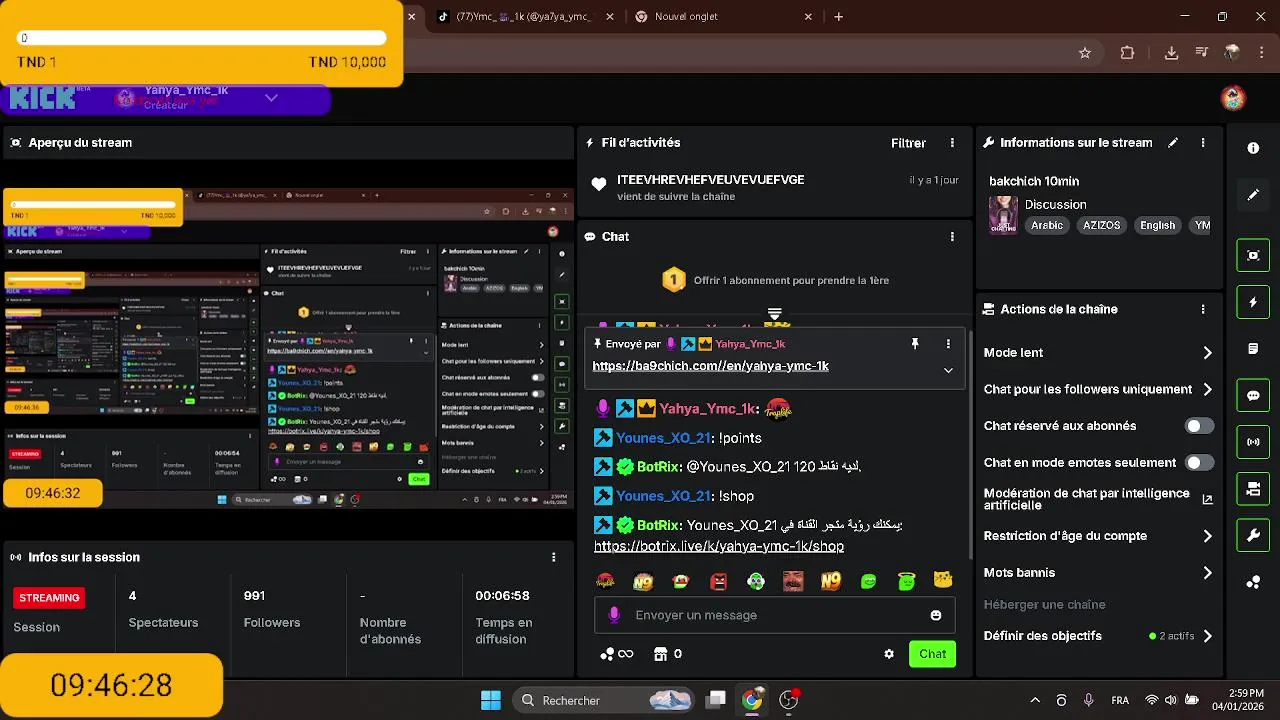Toggle the broadcast signal icon in sidebar
1280x720 pixels.
coord(1253,442)
